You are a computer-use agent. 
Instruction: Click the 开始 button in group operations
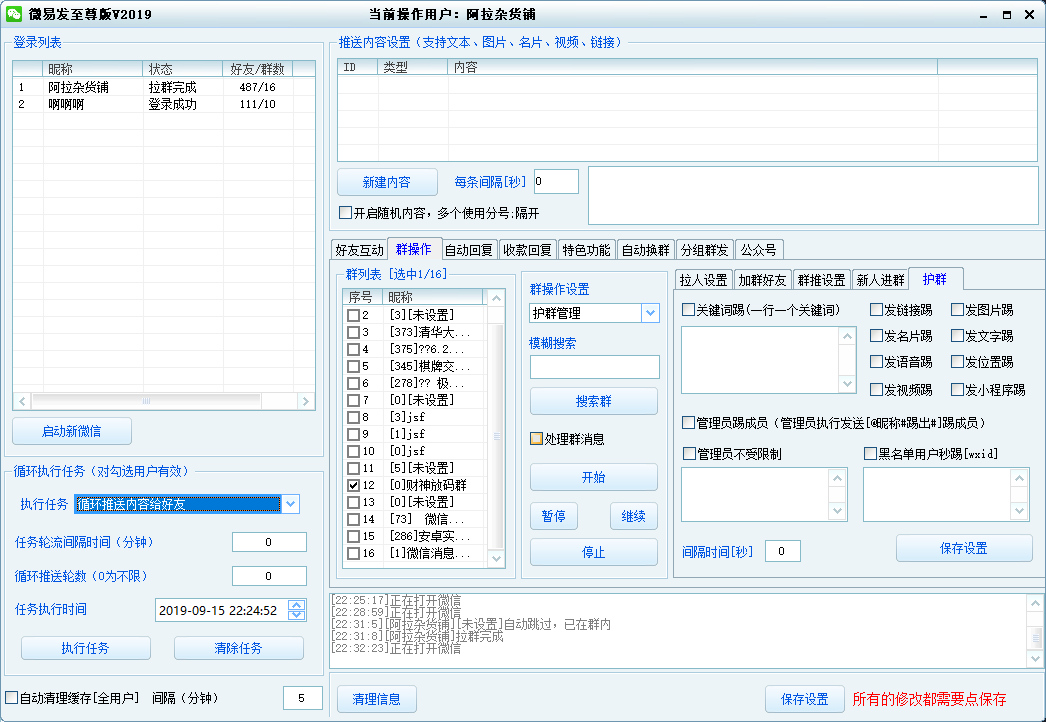pyautogui.click(x=594, y=477)
